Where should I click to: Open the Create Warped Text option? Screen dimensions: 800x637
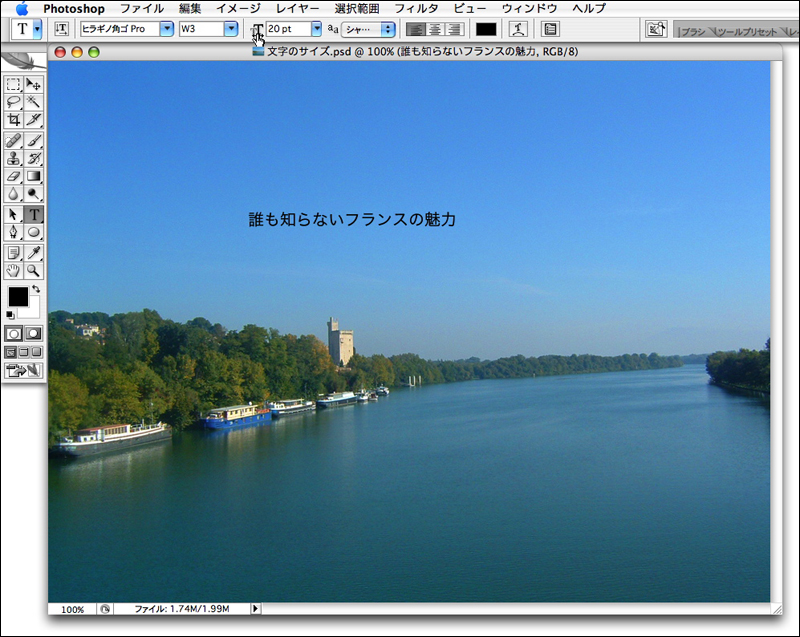(x=518, y=29)
